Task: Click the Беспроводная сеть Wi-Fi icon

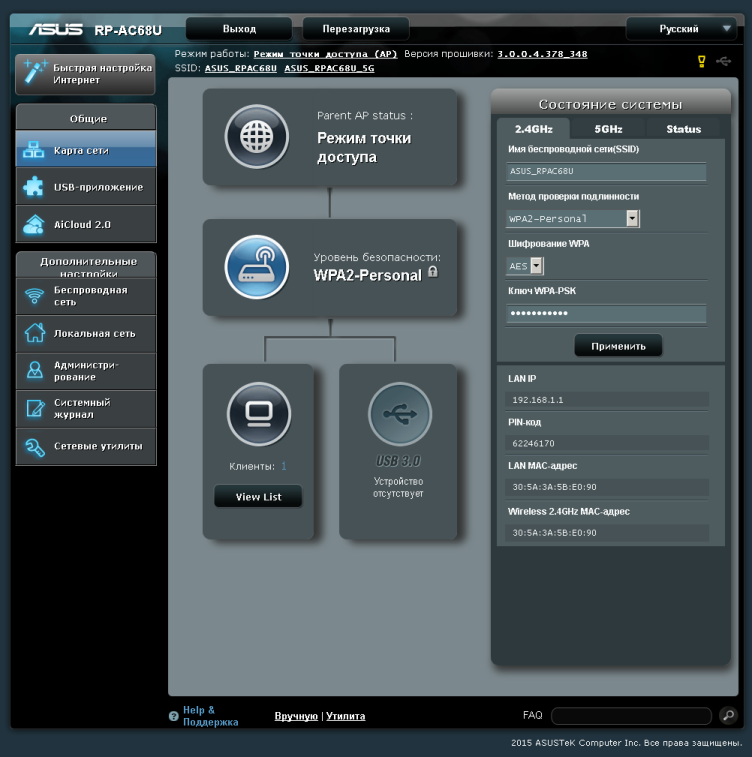Action: 34,295
